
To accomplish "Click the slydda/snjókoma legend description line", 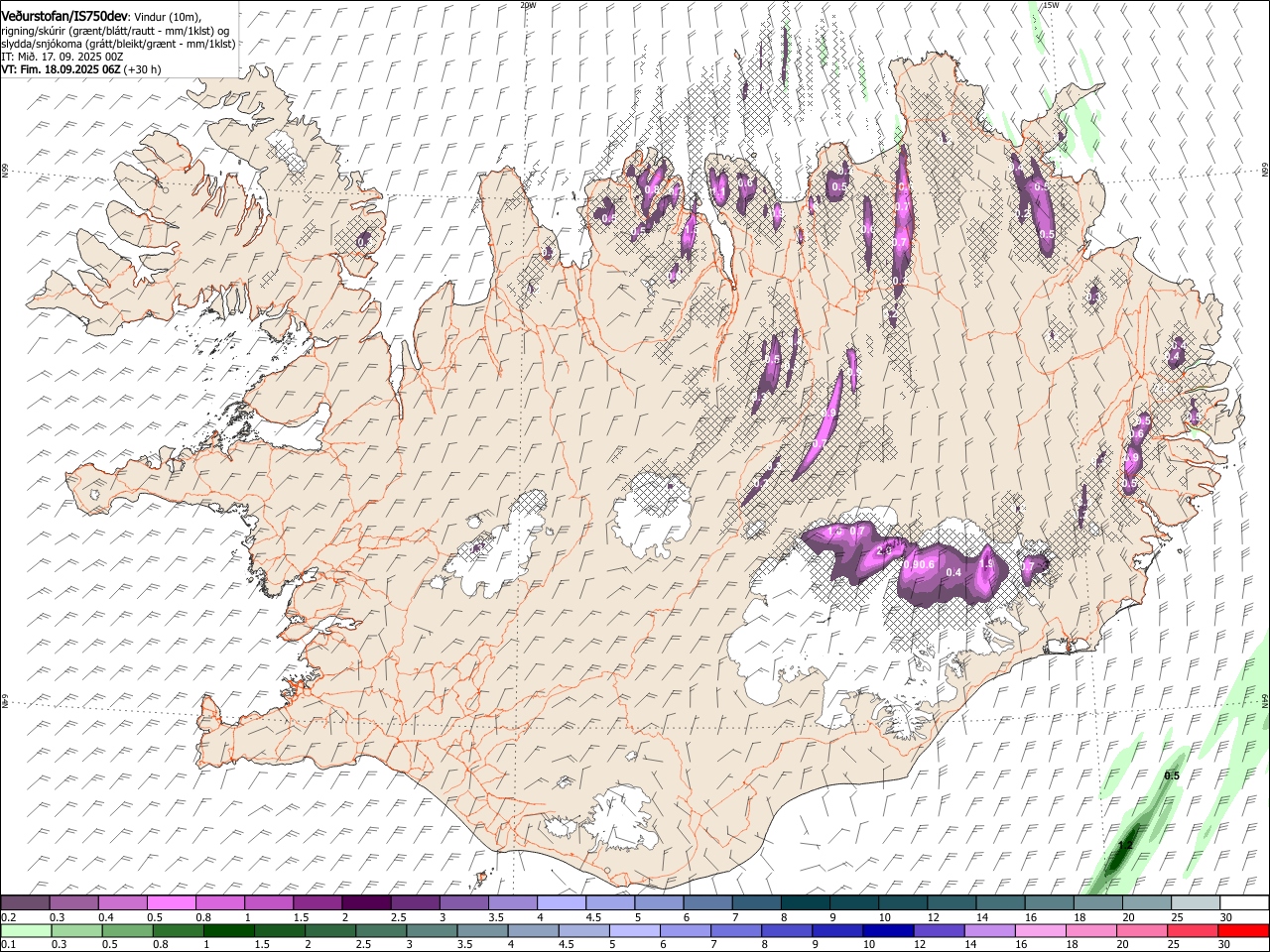I will [118, 44].
